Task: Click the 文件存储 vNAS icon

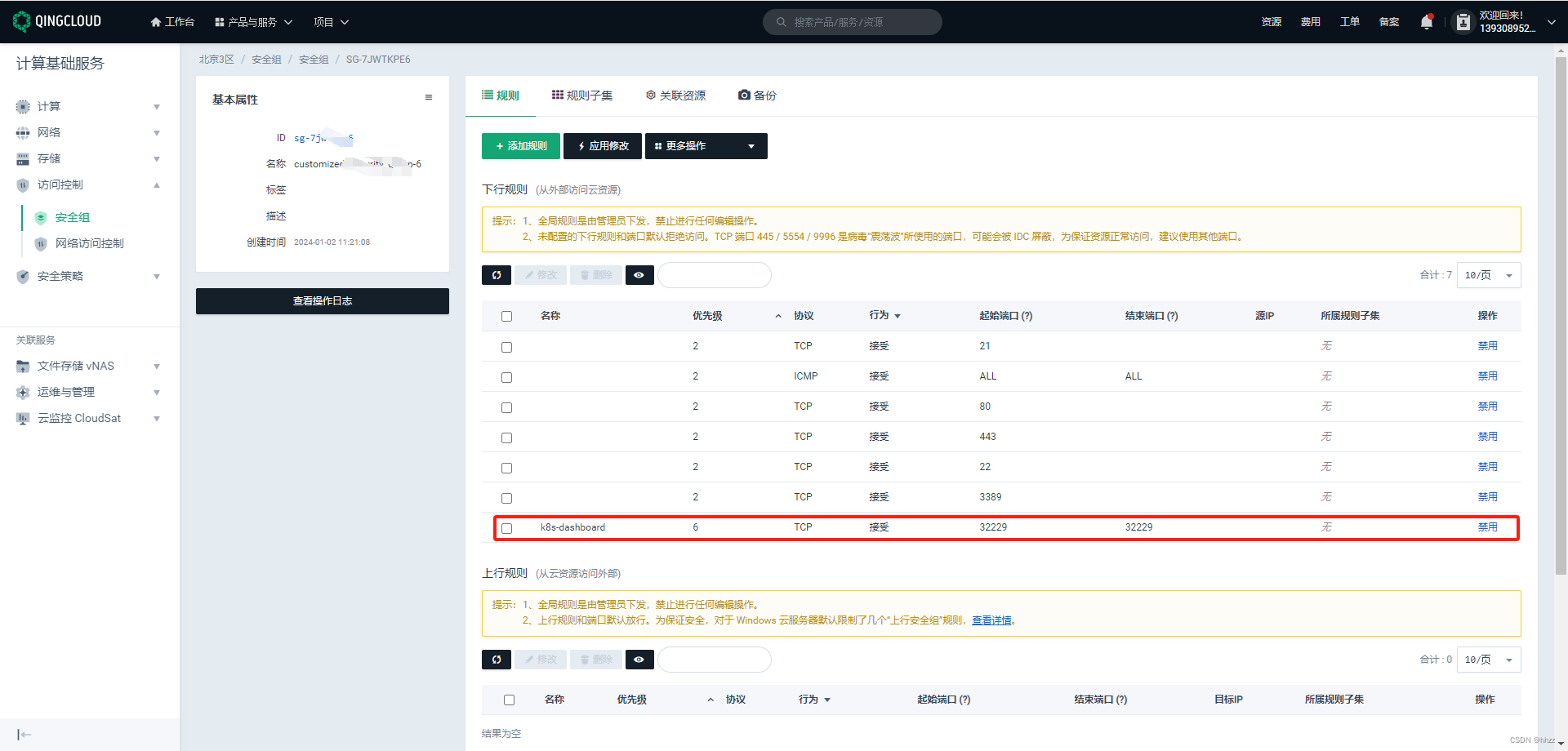Action: click(x=23, y=367)
